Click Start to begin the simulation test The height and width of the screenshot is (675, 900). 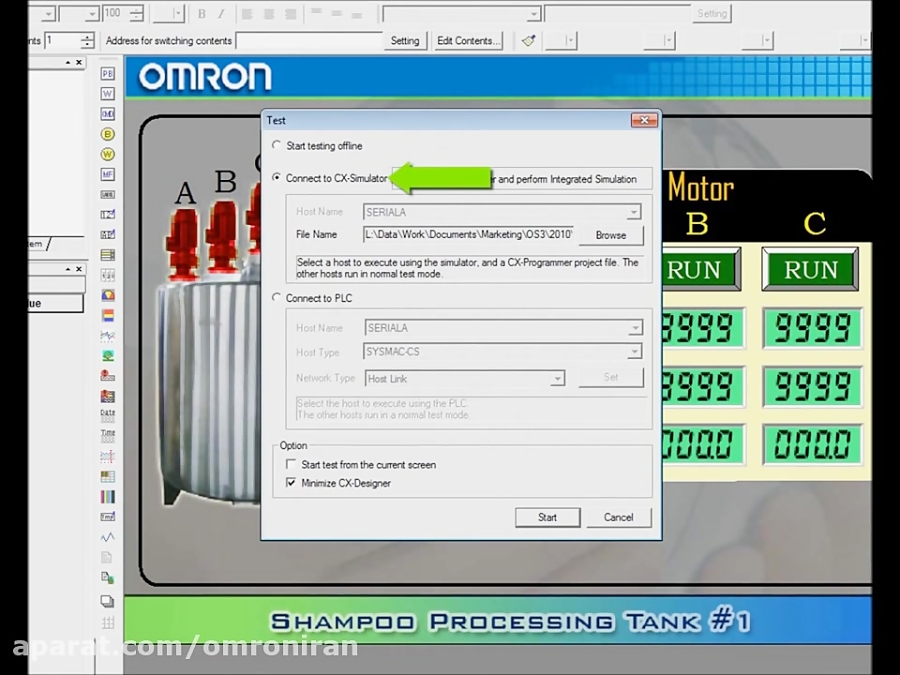(x=547, y=517)
